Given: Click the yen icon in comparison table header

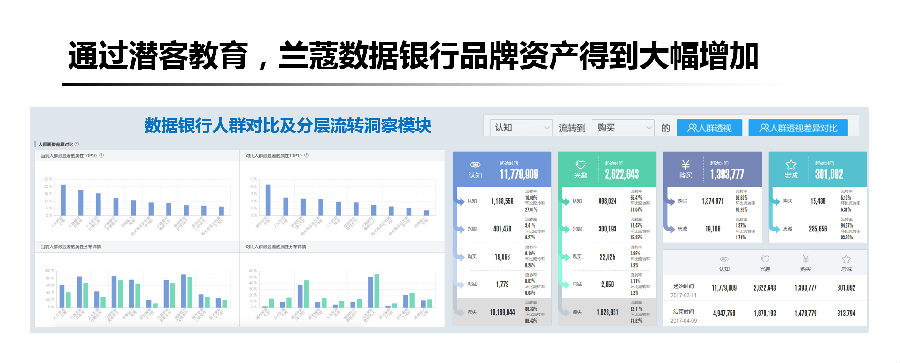Looking at the screenshot, I should pyautogui.click(x=805, y=259).
